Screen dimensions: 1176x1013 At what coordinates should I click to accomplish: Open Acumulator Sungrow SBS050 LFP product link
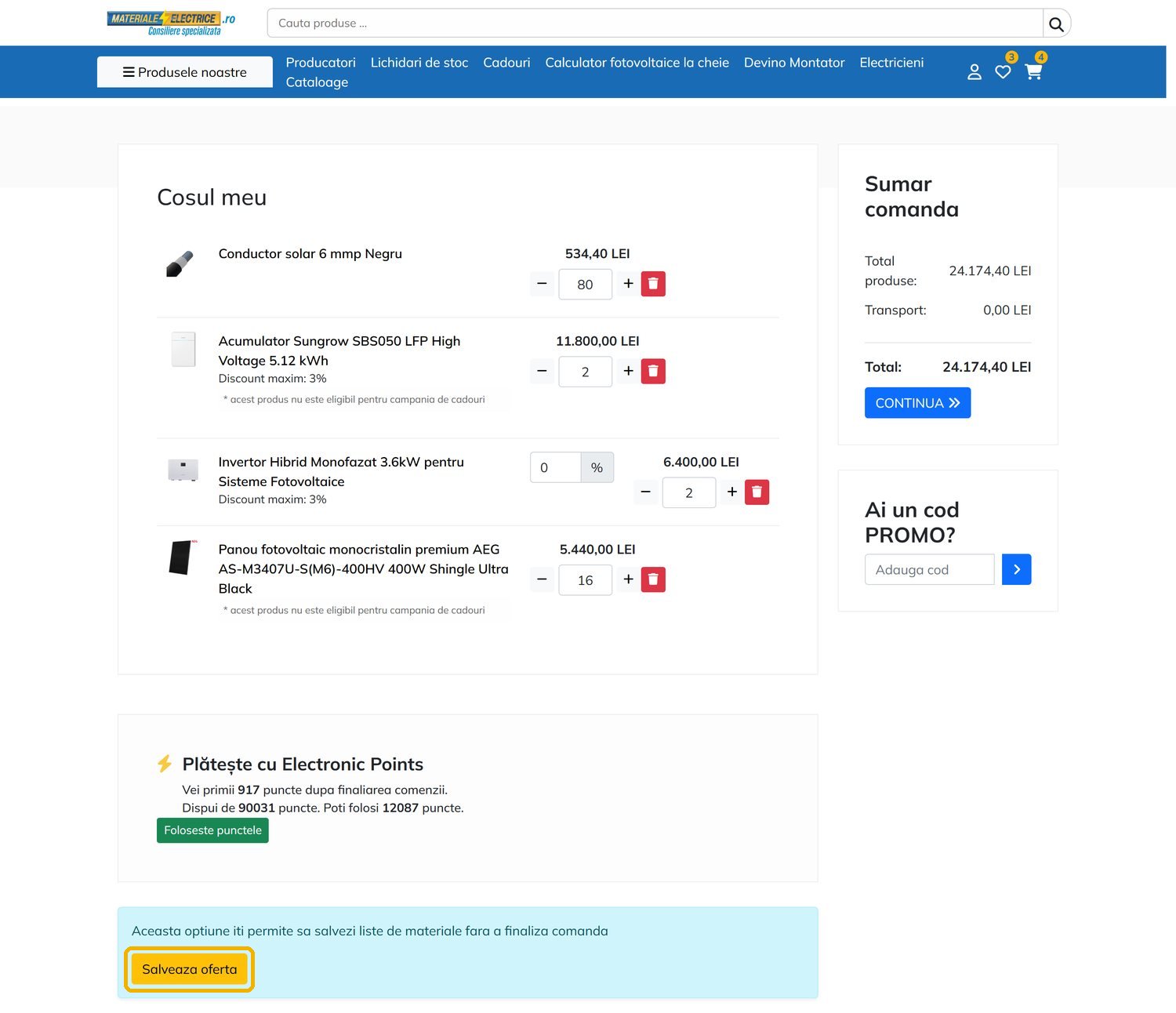pyautogui.click(x=339, y=350)
